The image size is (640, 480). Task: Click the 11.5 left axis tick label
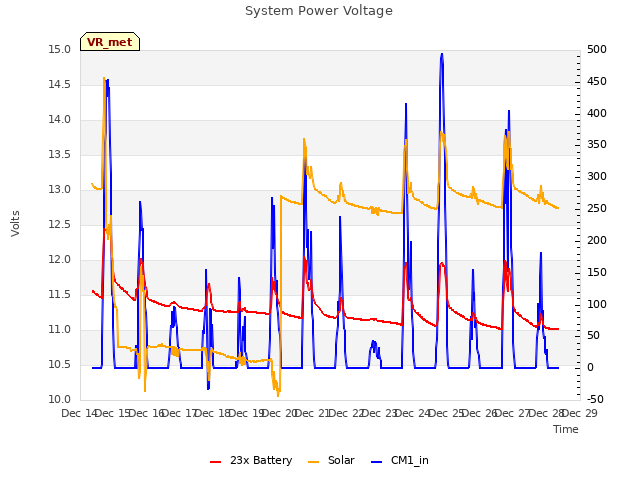[60, 295]
